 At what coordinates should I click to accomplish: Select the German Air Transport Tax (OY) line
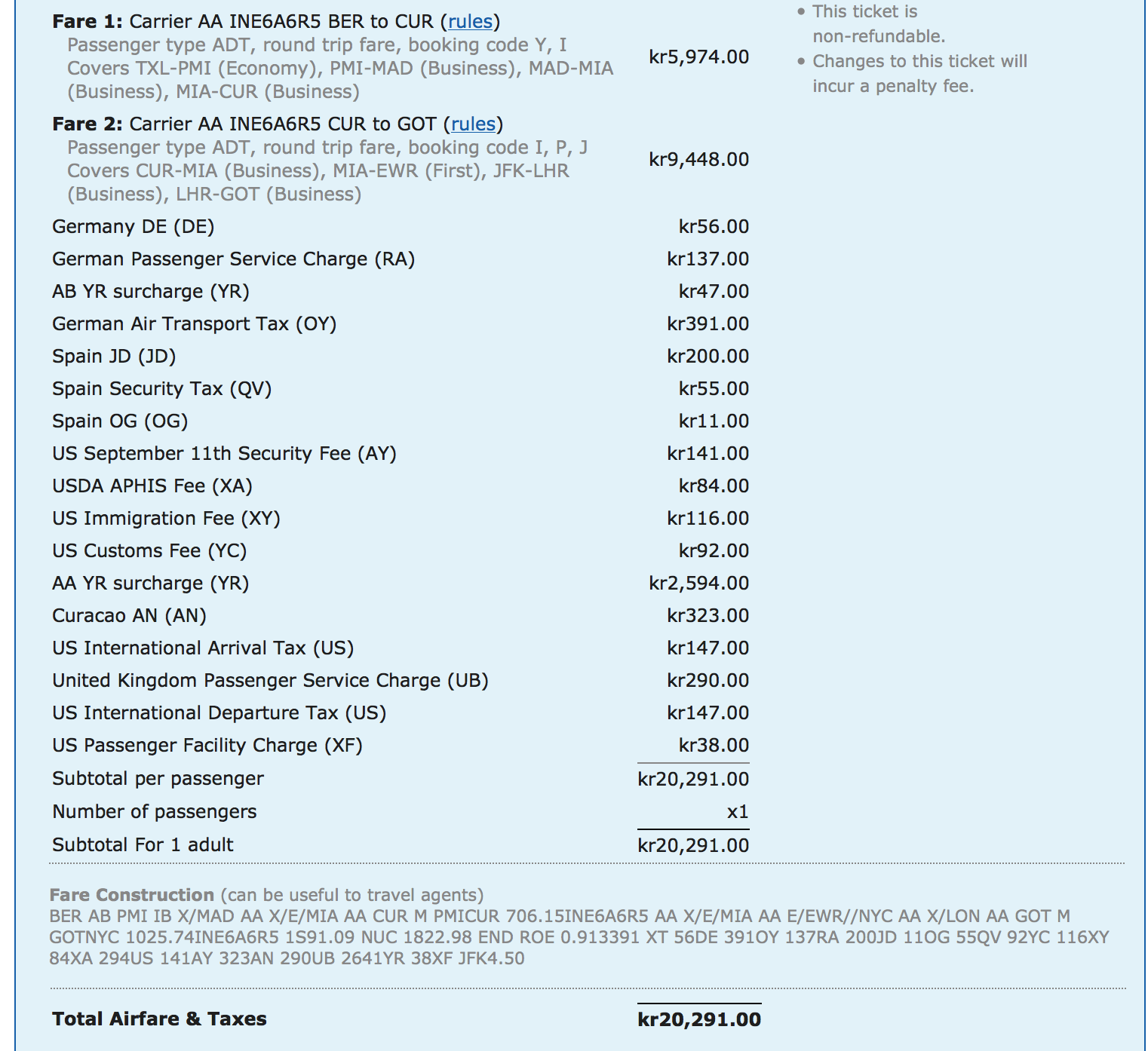click(x=194, y=324)
